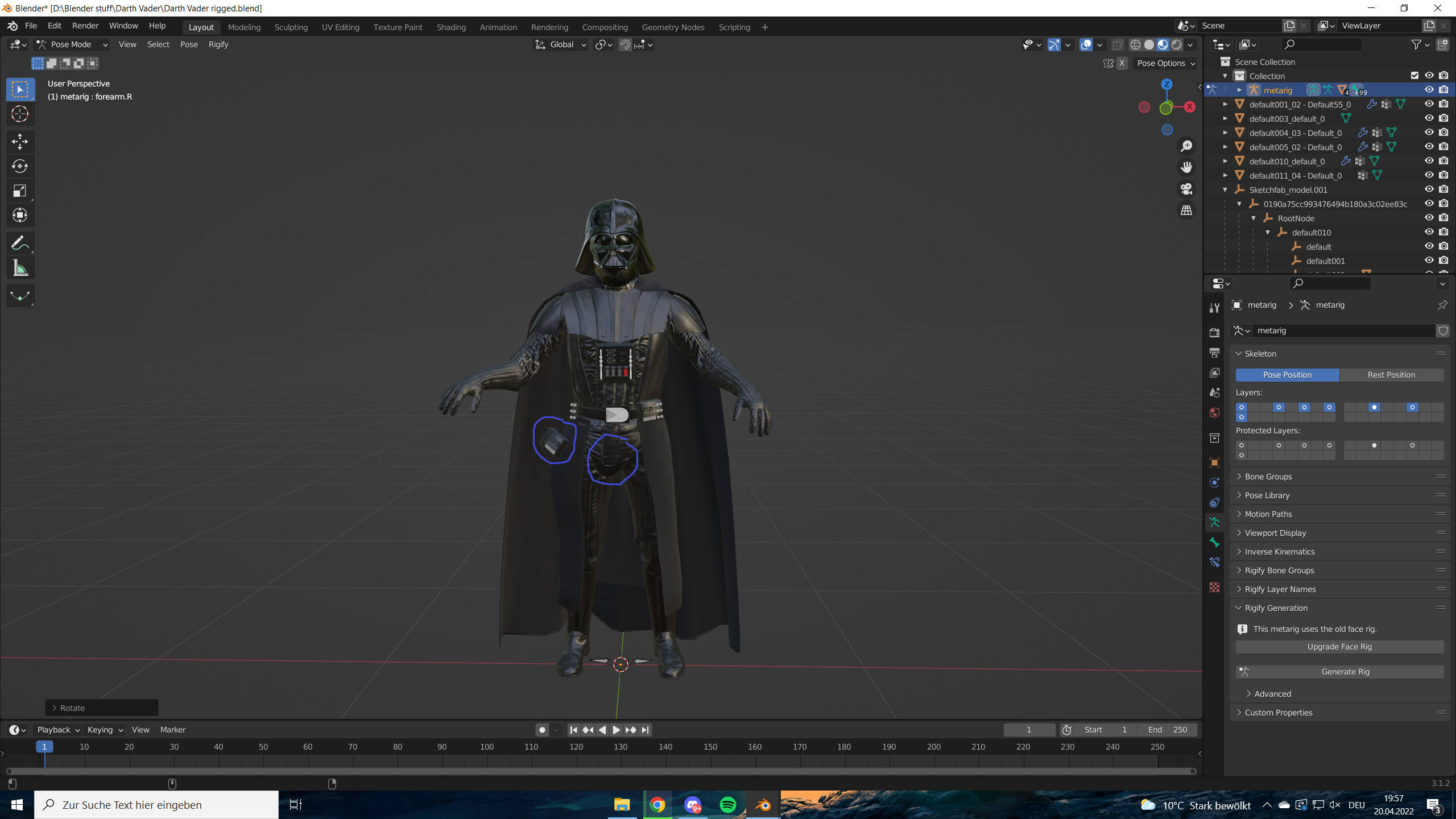Viewport: 1456px width, 819px height.
Task: Click the Generate Rig button
Action: coord(1339,672)
